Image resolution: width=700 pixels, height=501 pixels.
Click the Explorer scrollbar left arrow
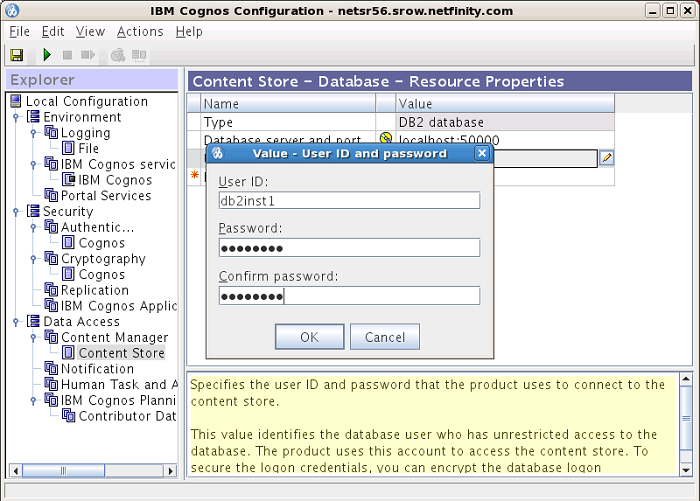click(x=16, y=471)
